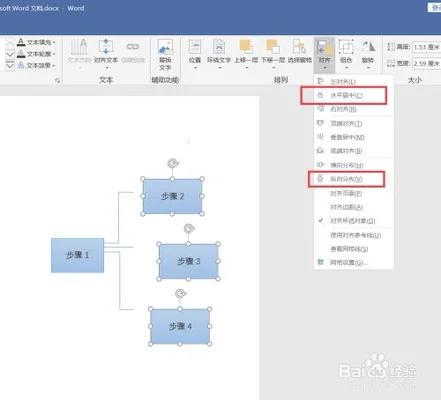Viewport: 441px width, 400px height.
Task: Click the rotation handle above 步骤 4
Action: (180, 294)
